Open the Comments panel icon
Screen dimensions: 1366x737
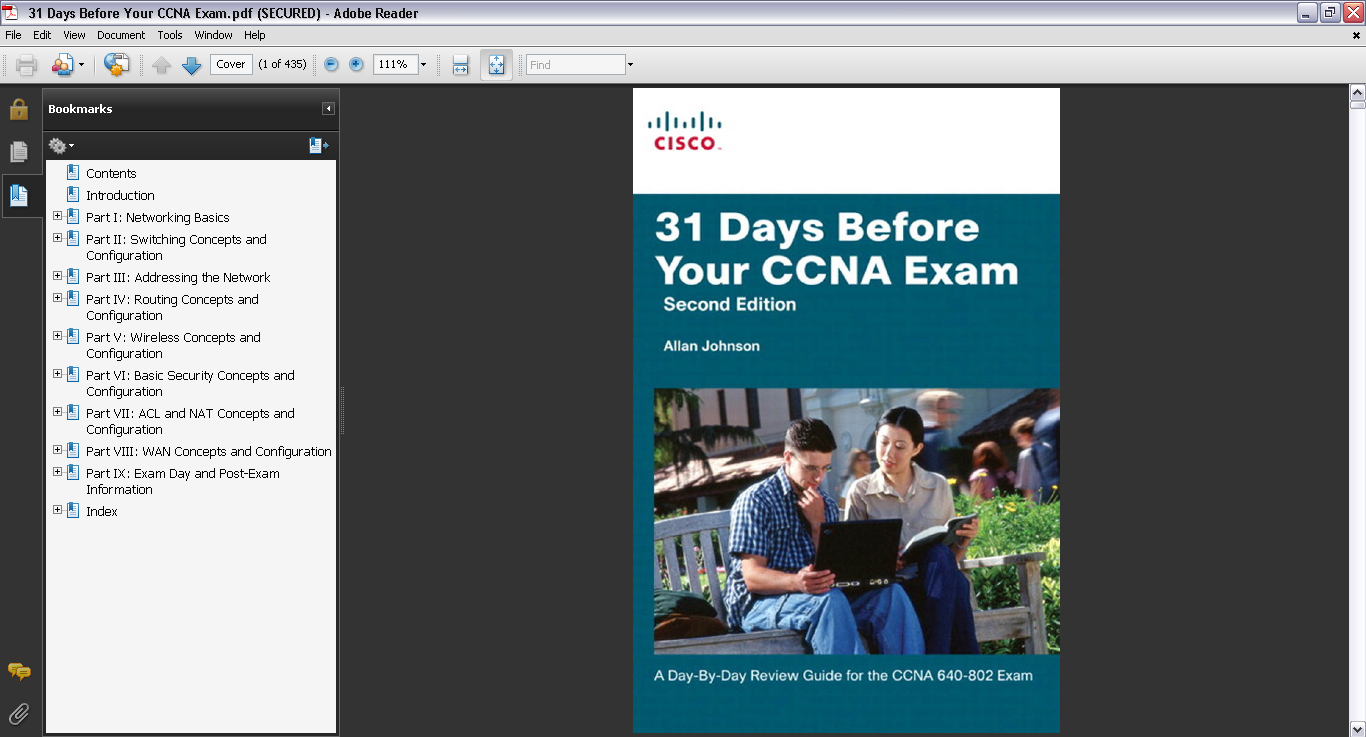pyautogui.click(x=19, y=671)
